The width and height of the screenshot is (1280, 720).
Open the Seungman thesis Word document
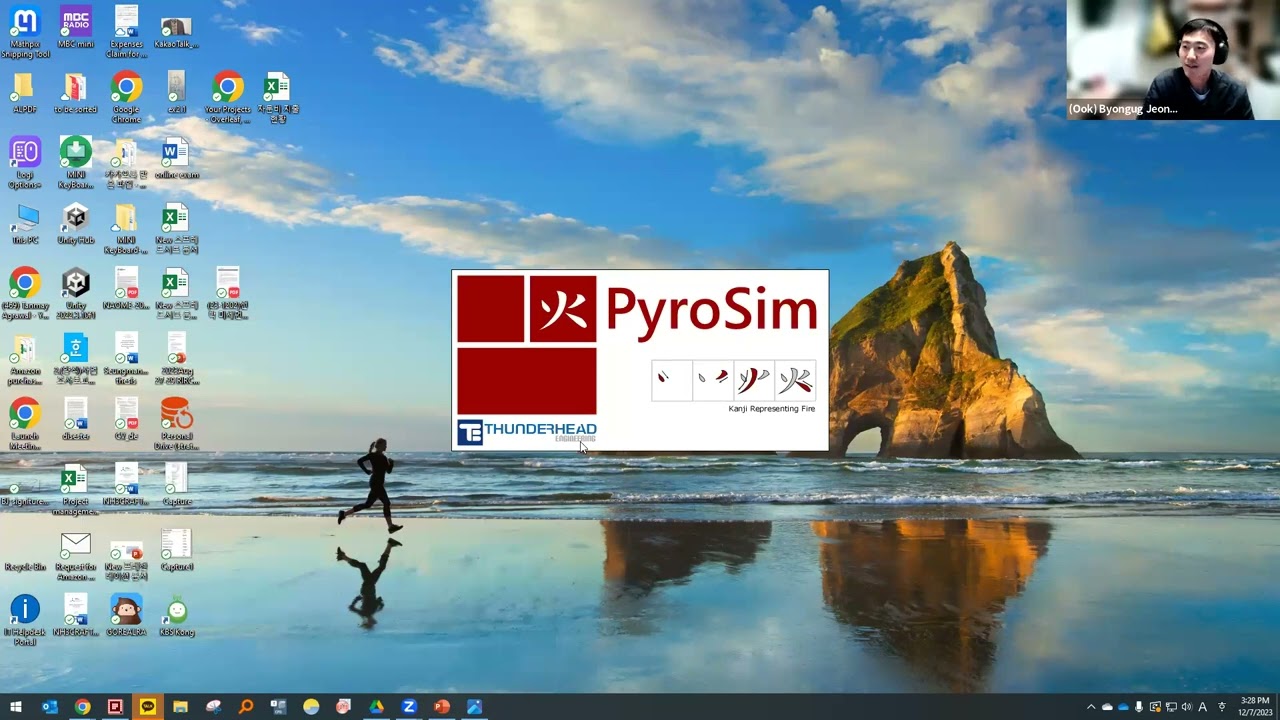(126, 358)
